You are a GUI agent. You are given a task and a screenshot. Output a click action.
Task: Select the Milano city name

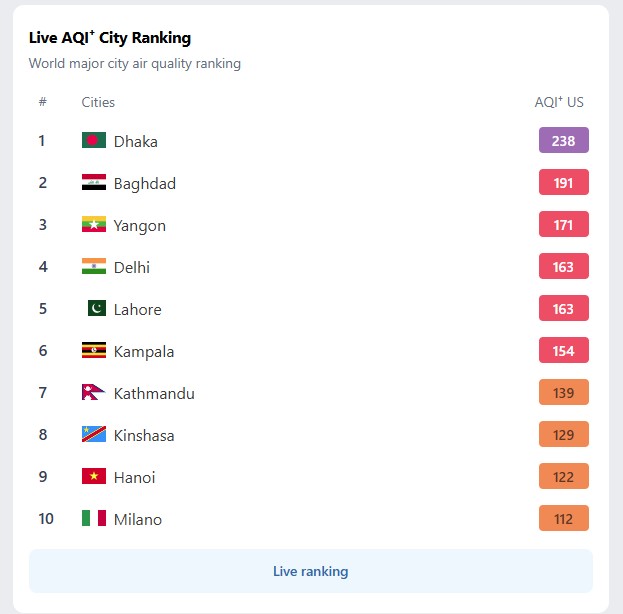137,519
